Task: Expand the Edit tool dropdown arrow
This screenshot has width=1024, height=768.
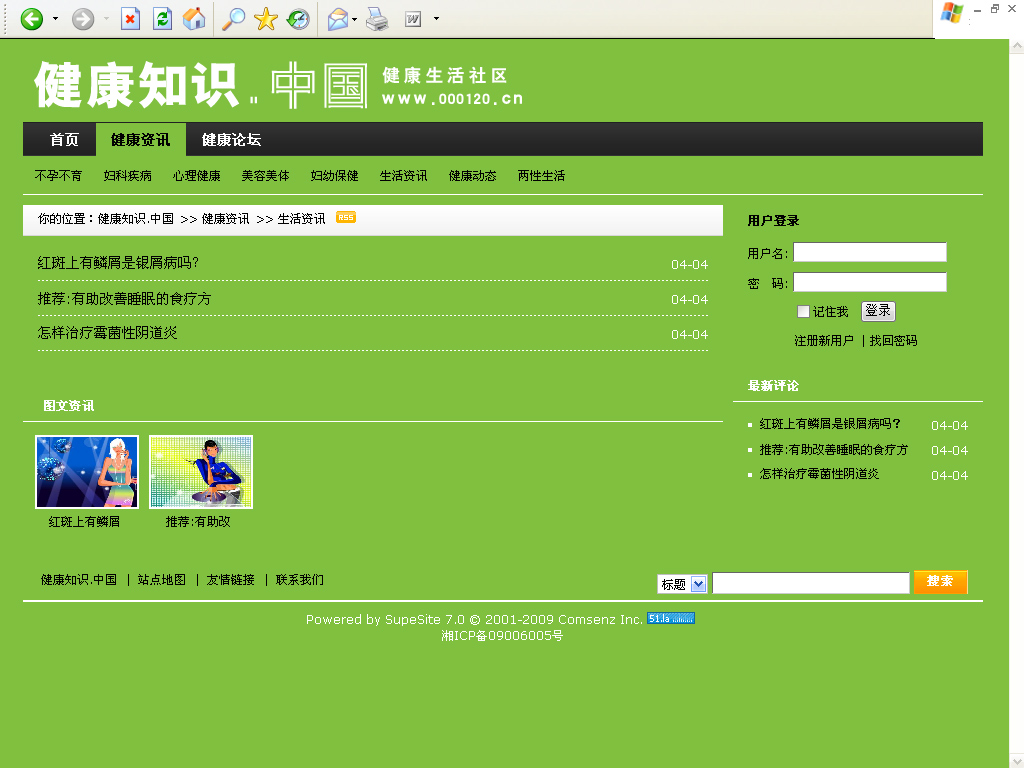Action: tap(436, 19)
